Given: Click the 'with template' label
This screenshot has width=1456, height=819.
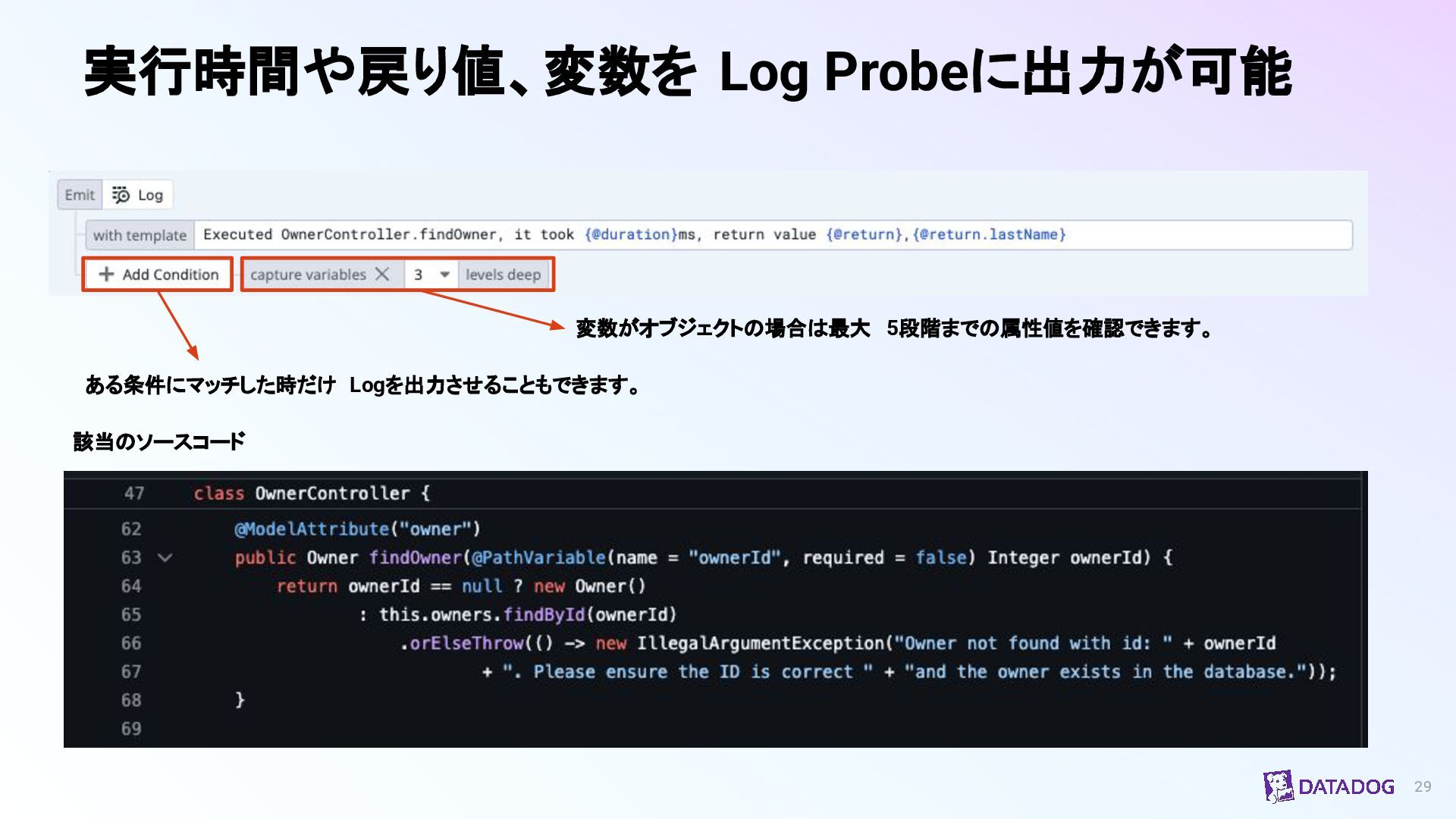Looking at the screenshot, I should [x=140, y=235].
